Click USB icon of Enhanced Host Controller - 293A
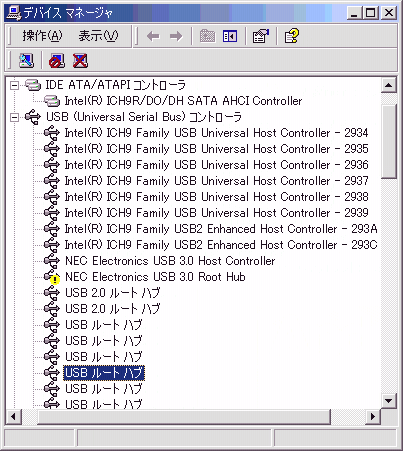The width and height of the screenshot is (403, 451). pos(52,229)
